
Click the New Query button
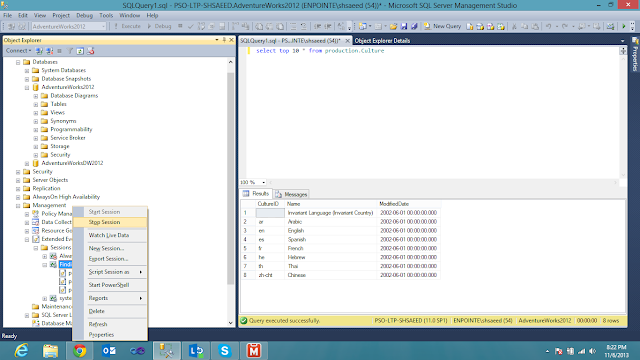click(442, 26)
